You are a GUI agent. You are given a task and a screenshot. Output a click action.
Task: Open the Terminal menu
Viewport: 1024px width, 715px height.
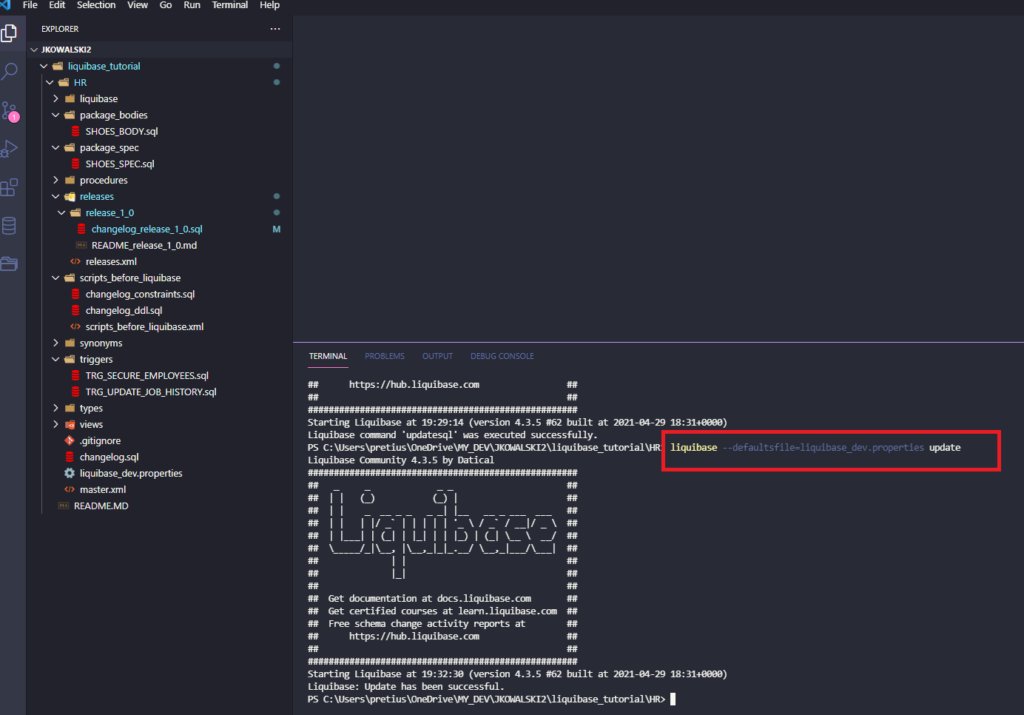pos(230,5)
